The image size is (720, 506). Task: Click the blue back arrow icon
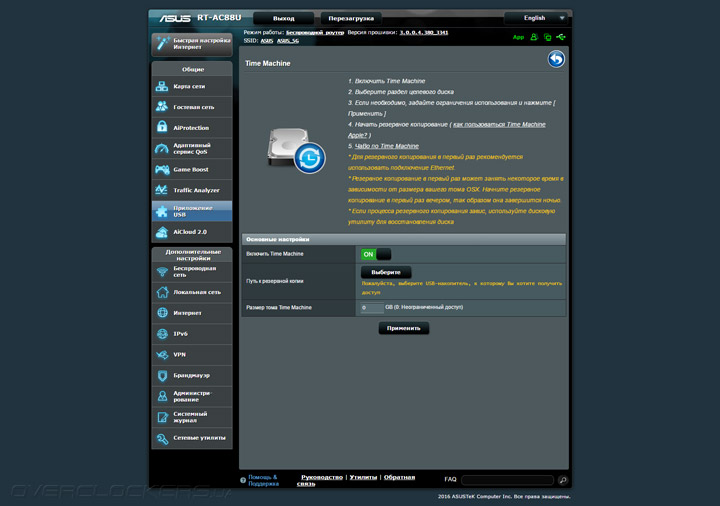click(x=556, y=60)
